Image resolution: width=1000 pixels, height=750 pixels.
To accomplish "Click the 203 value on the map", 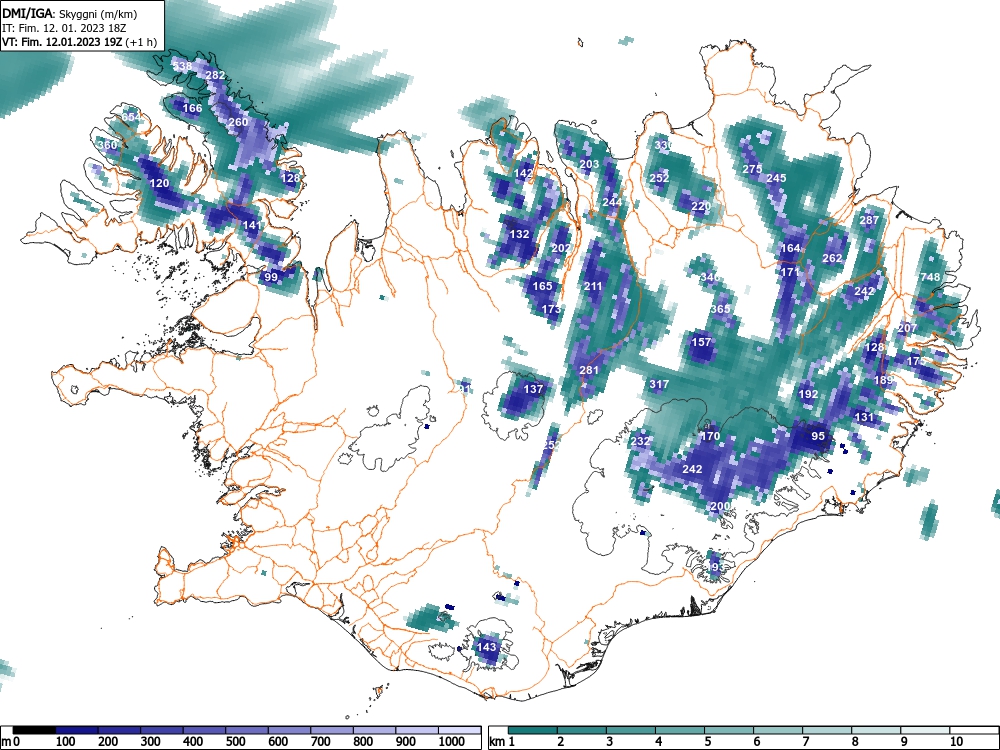I will [x=589, y=164].
